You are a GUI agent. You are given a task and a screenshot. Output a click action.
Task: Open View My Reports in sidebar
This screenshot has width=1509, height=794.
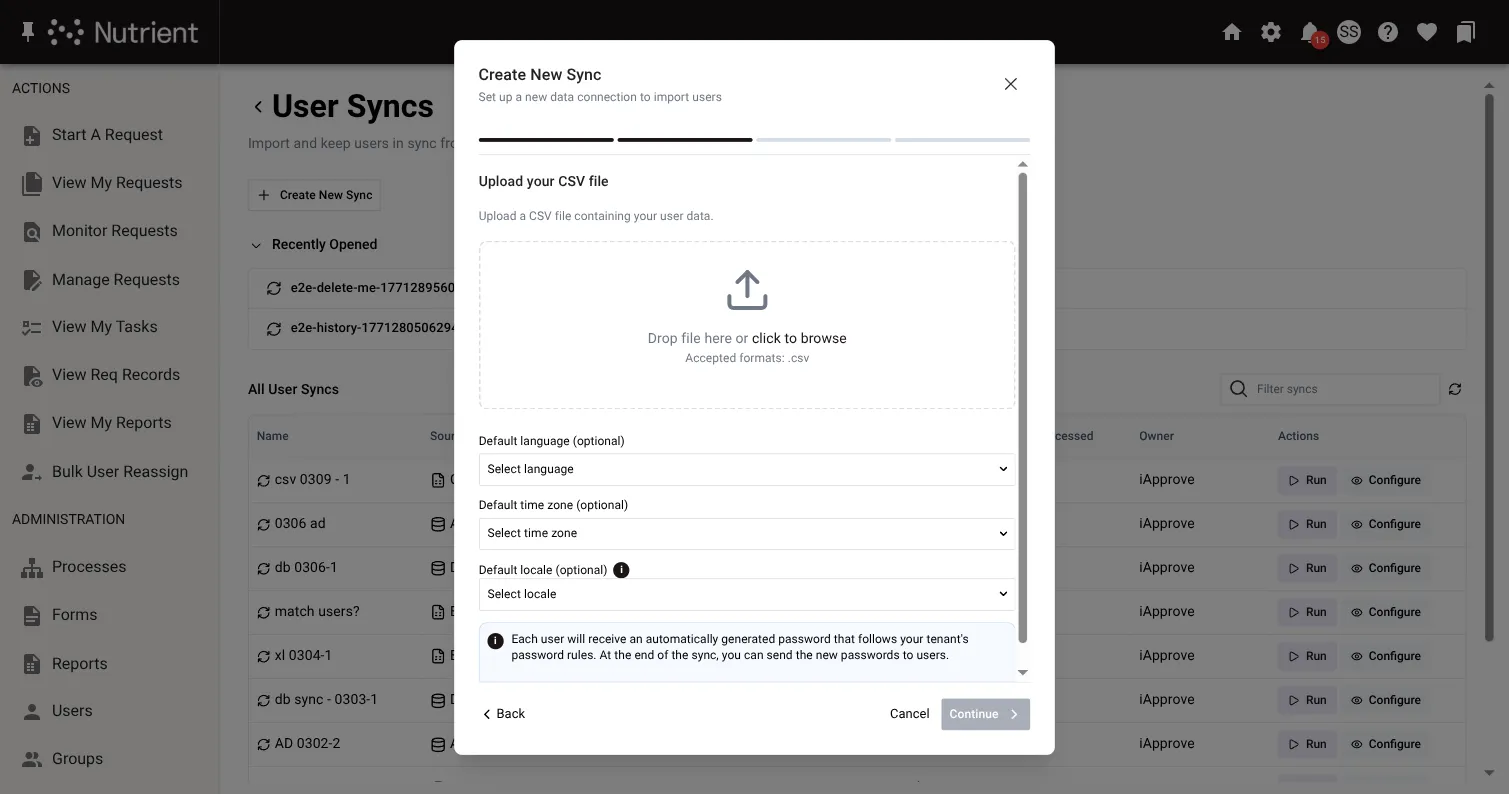111,423
